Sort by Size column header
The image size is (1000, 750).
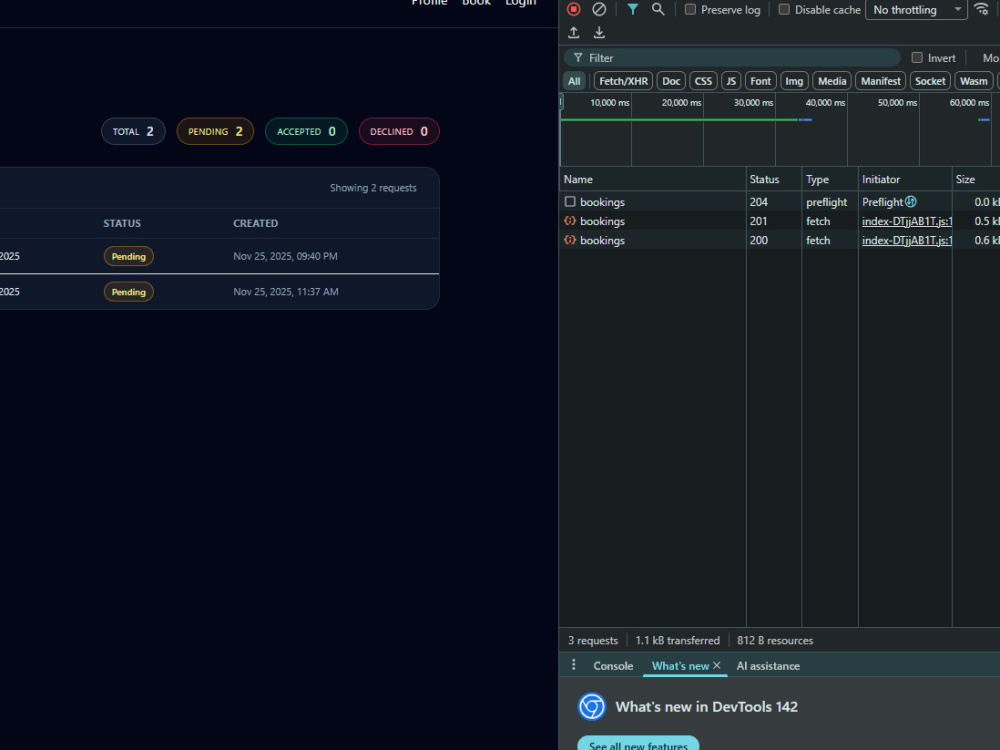pyautogui.click(x=976, y=179)
